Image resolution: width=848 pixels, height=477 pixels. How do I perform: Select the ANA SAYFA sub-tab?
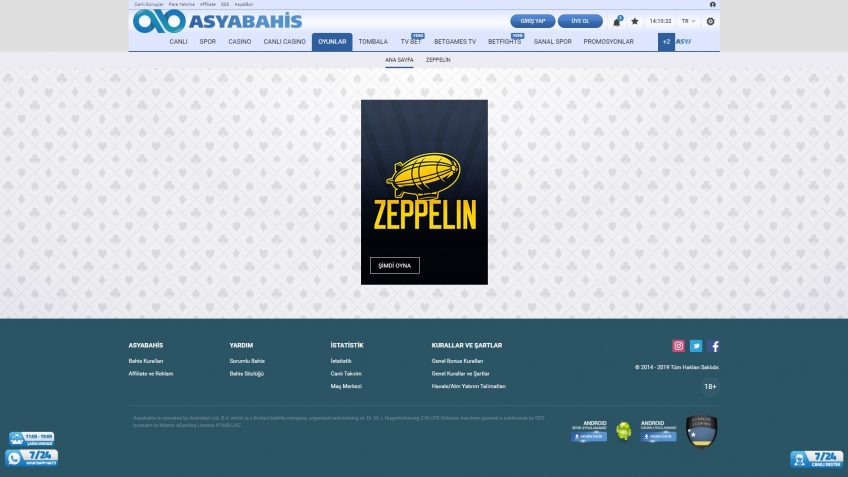point(399,60)
